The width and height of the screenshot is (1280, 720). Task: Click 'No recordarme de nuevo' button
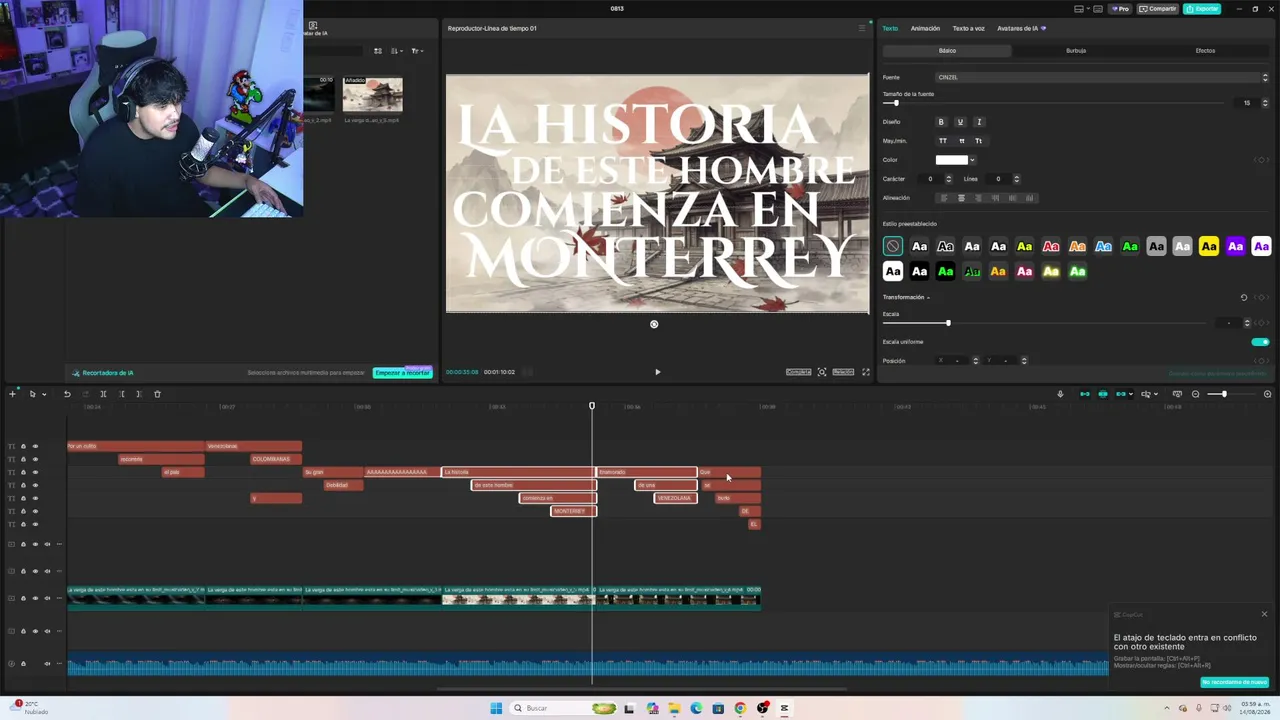(1234, 682)
